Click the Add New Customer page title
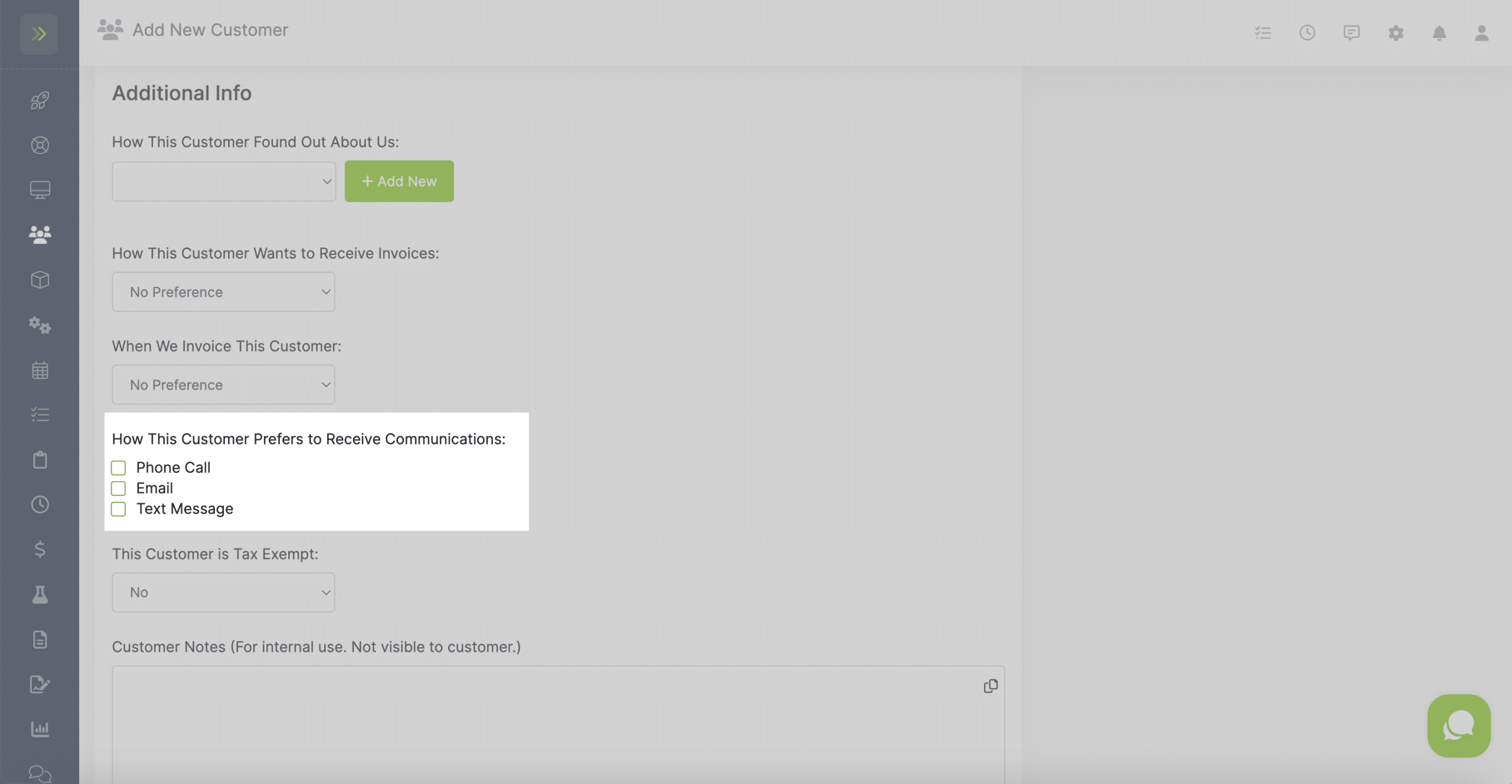1512x784 pixels. coord(210,30)
